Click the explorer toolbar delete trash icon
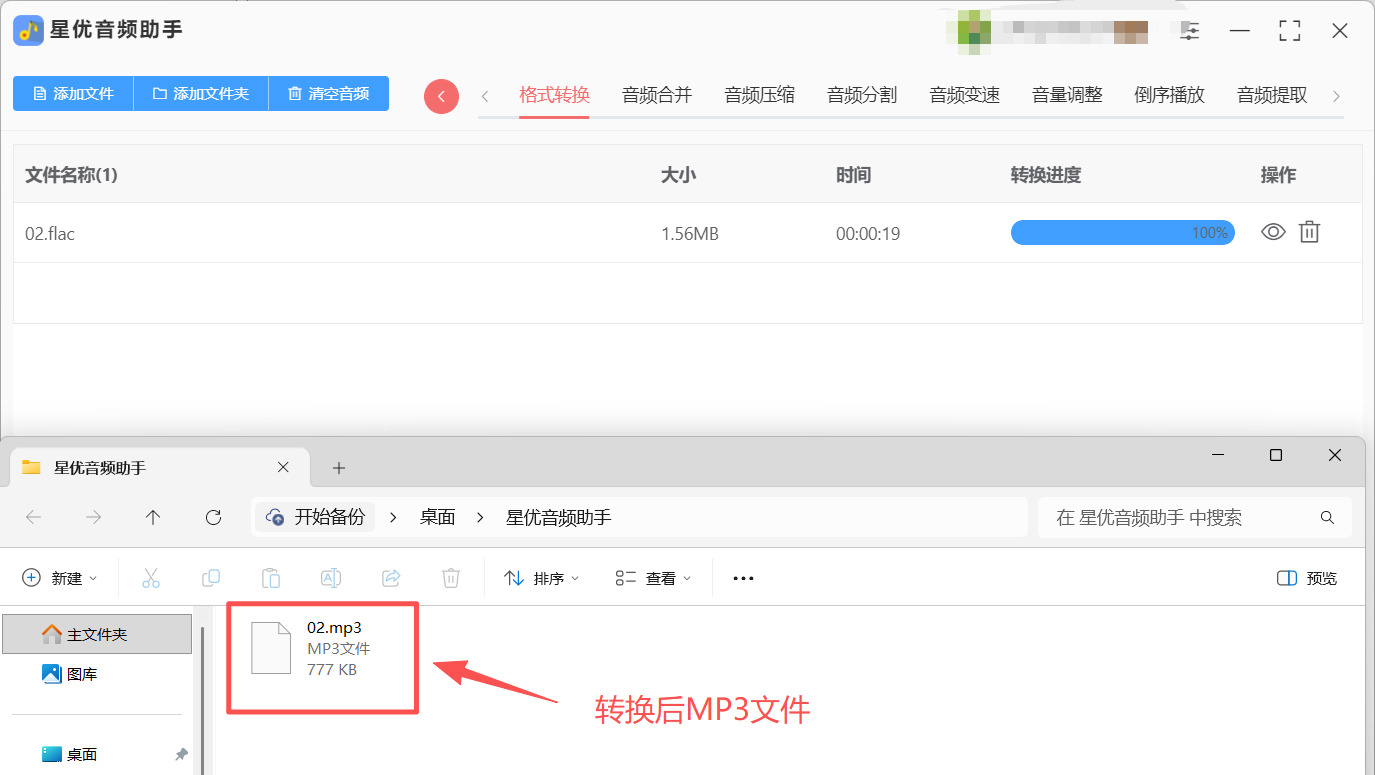Screen dimensions: 1375x775 tap(451, 578)
